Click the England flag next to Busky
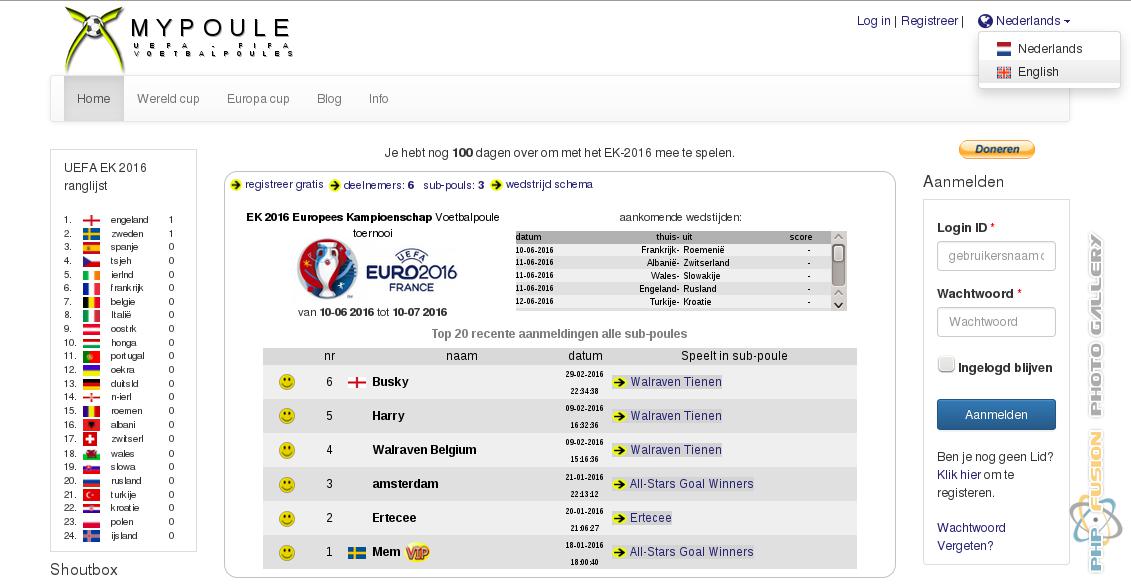 (x=356, y=382)
